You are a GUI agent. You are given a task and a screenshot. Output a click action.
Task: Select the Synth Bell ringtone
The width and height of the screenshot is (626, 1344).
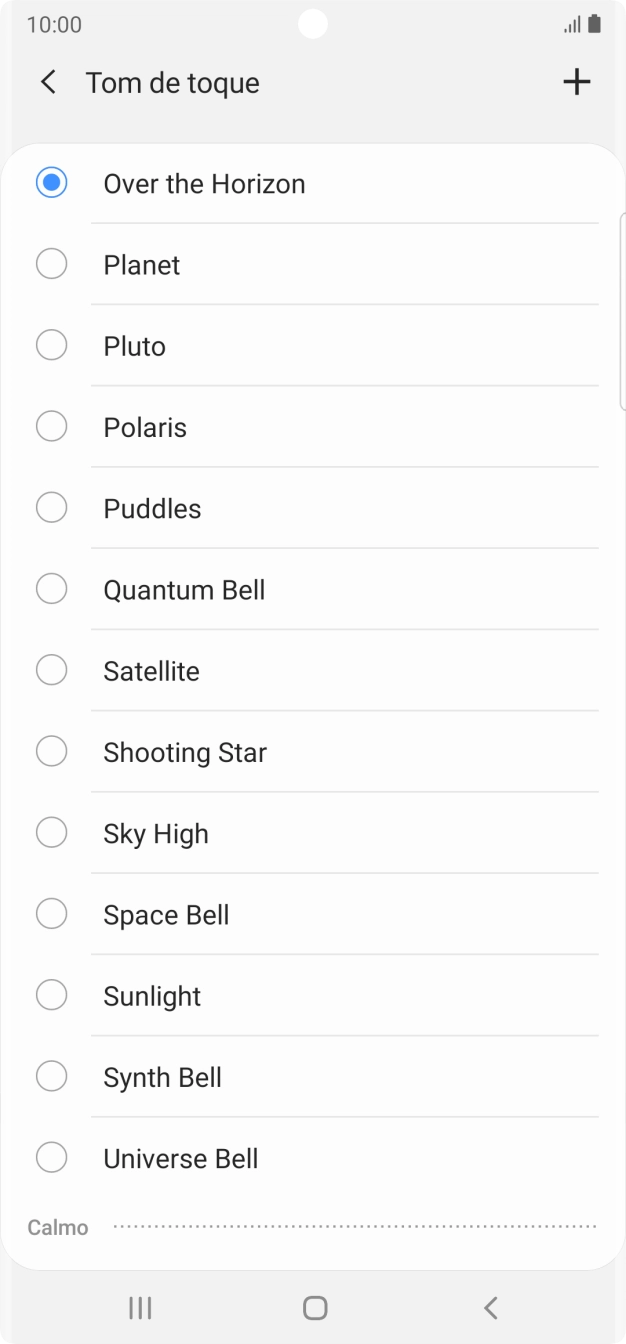(51, 1076)
